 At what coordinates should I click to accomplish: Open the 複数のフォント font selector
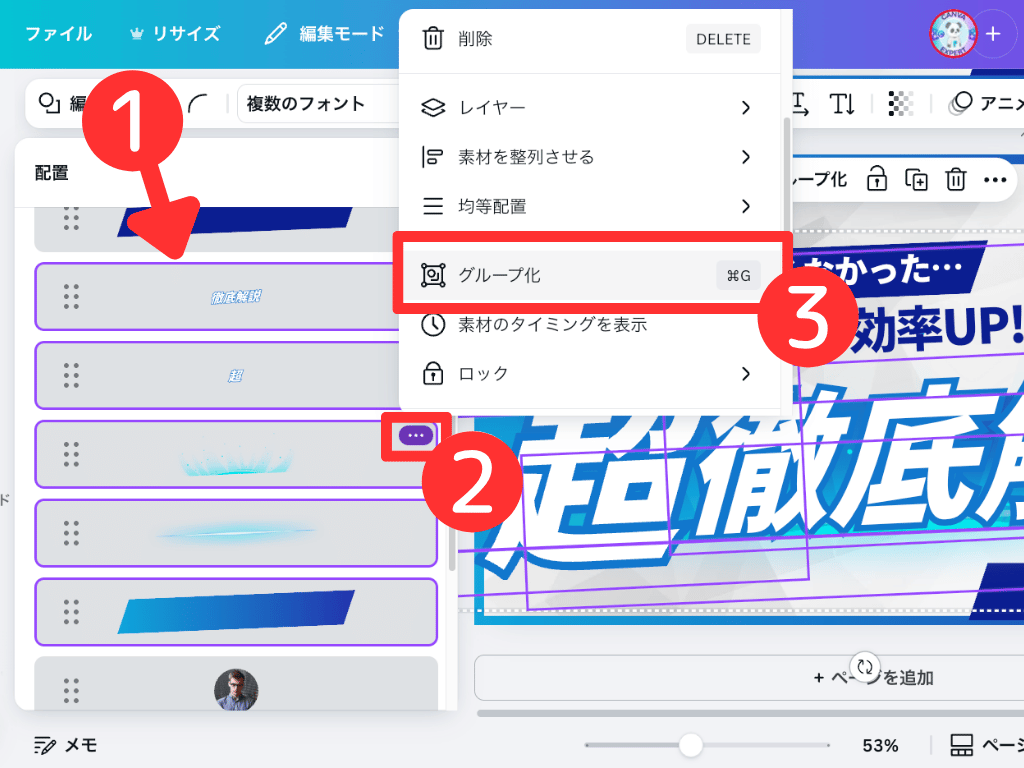[x=319, y=103]
